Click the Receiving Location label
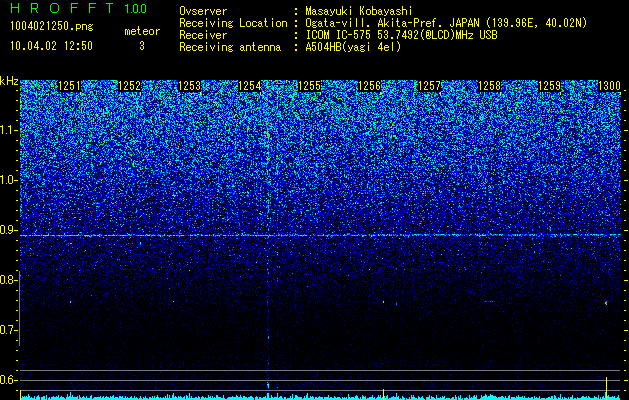Viewport: 629px width, 400px height. point(233,23)
